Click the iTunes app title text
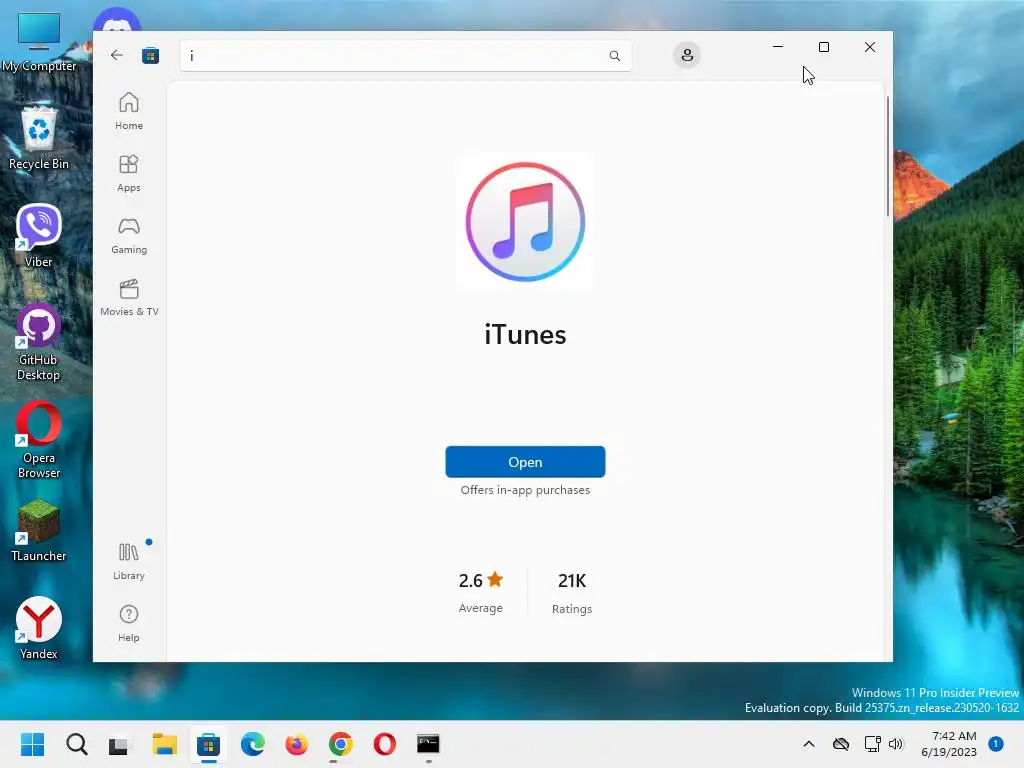Screen dimensions: 1024x768 tap(525, 335)
